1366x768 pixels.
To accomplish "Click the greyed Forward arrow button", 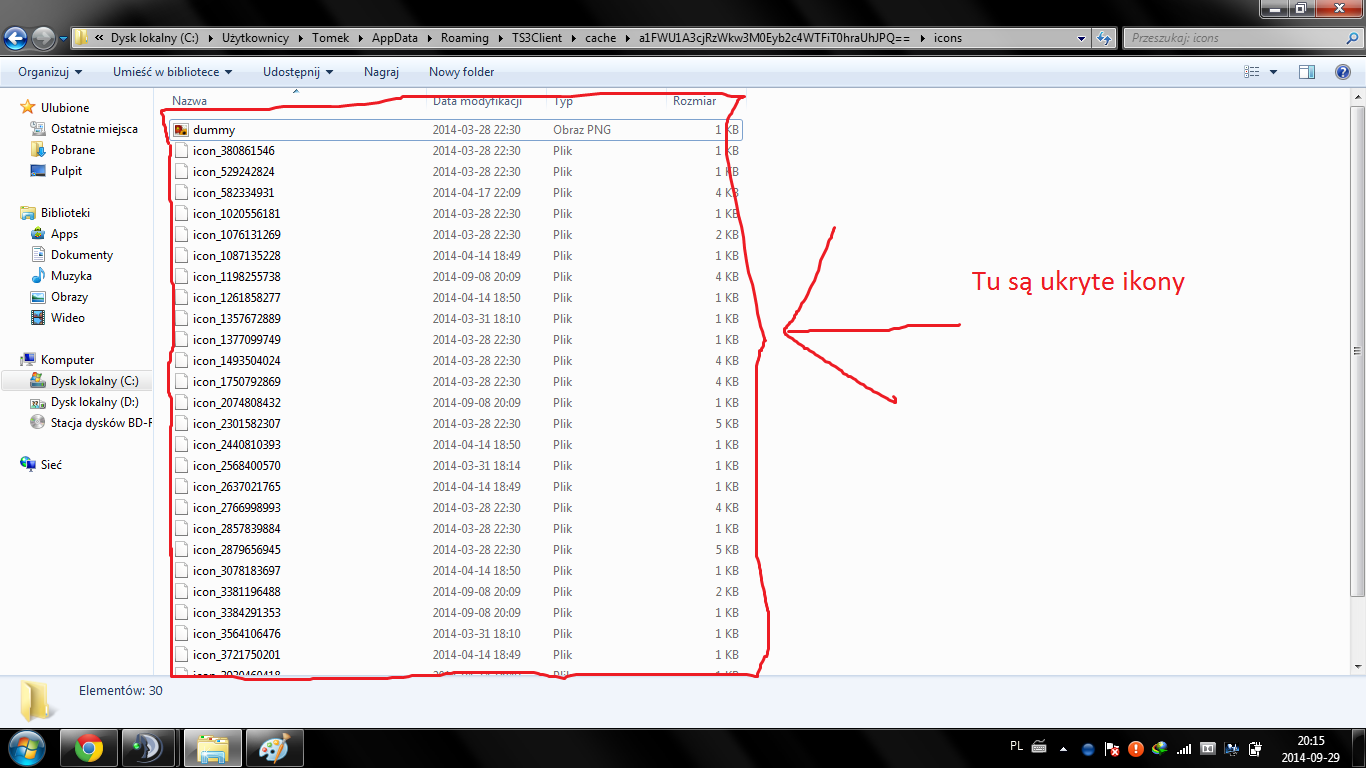I will 43,38.
